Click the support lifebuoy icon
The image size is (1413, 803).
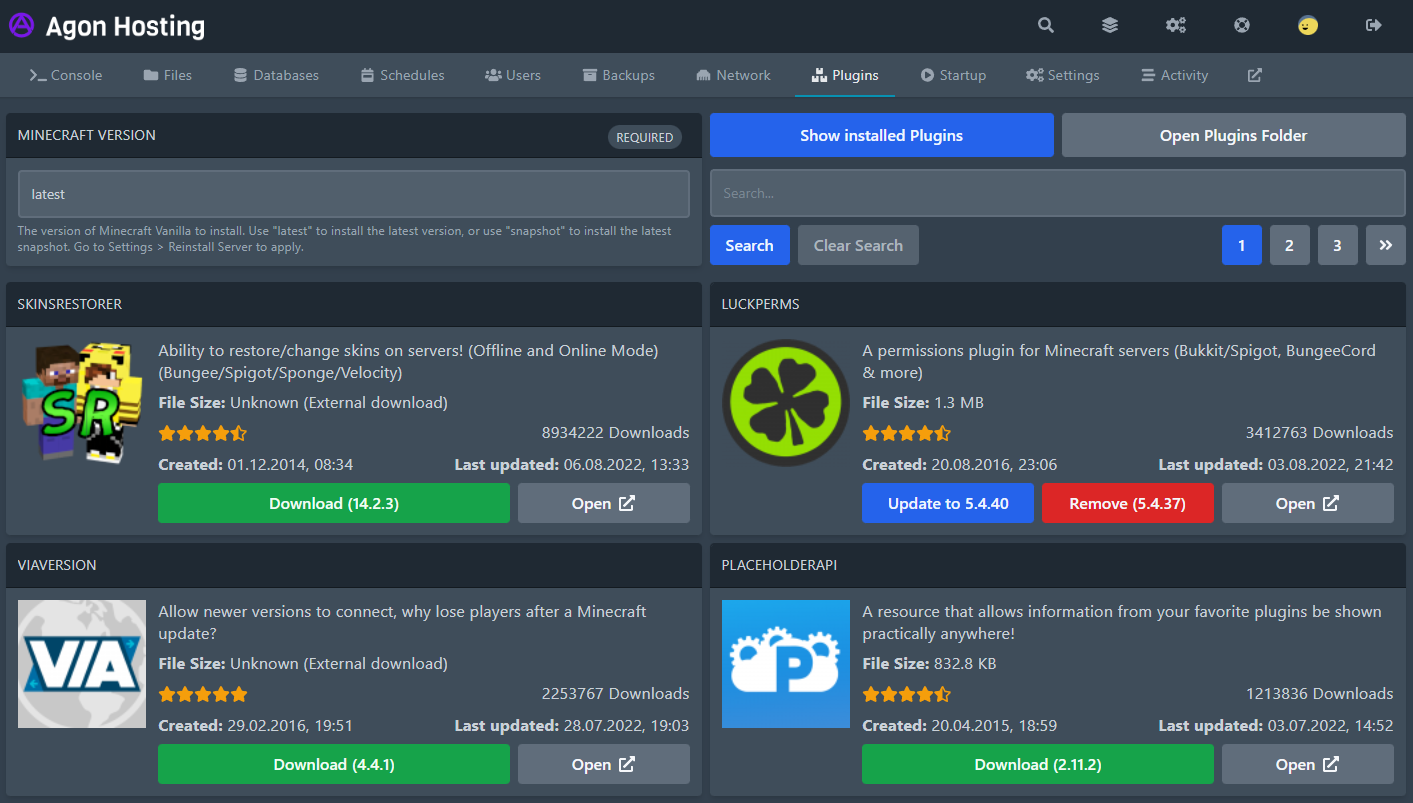click(x=1242, y=26)
